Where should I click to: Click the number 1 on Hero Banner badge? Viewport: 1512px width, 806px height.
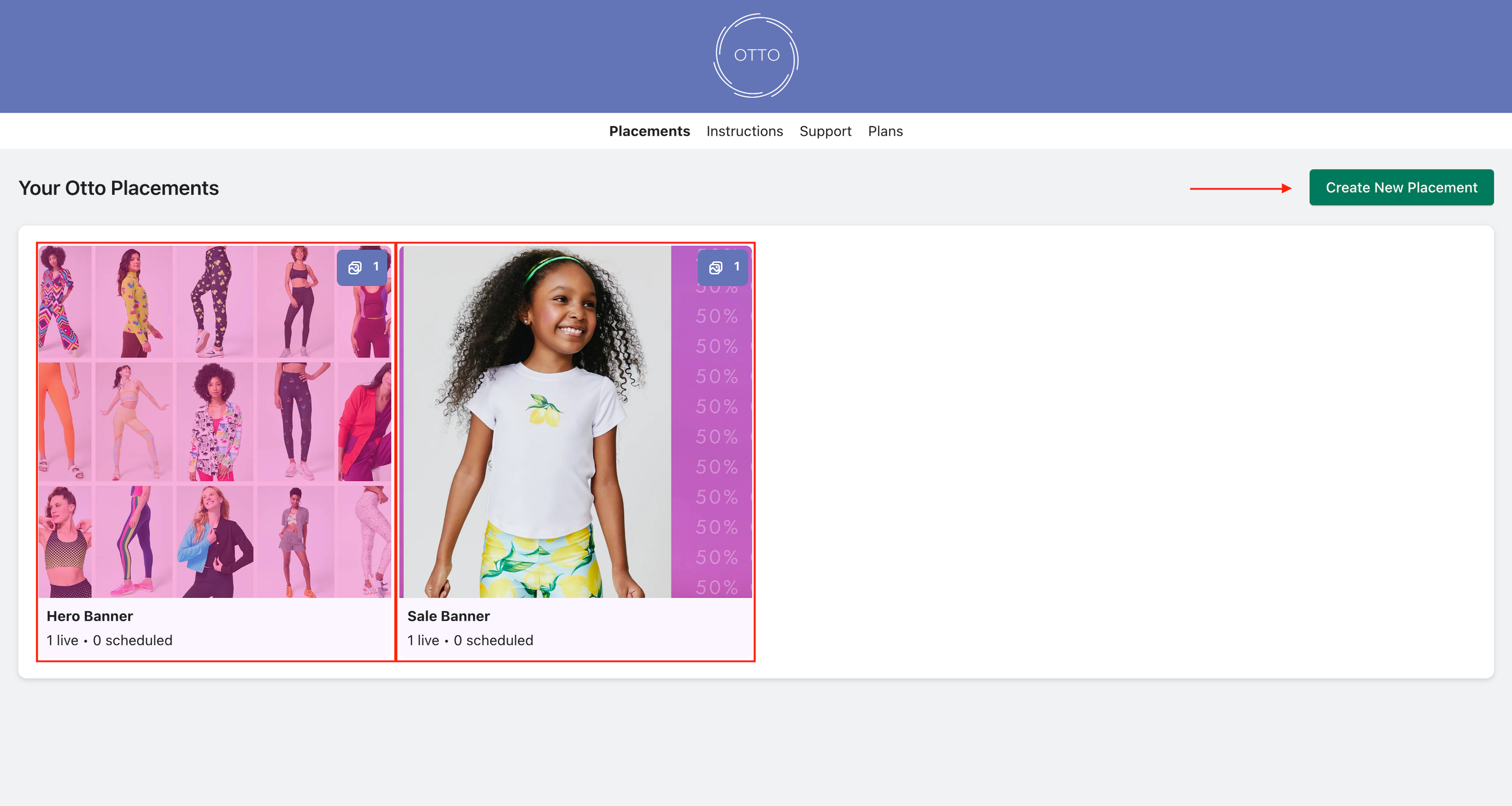376,266
